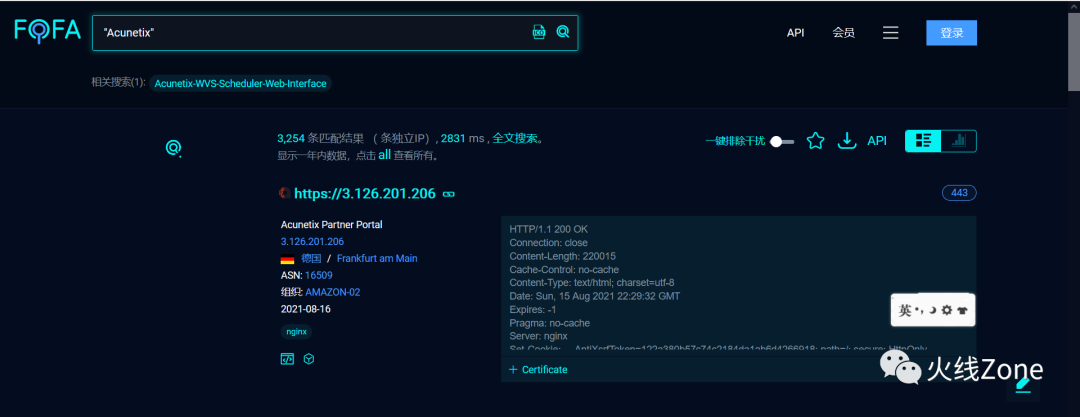Toggle the IME moon icon
The height and width of the screenshot is (417, 1080).
pos(932,311)
